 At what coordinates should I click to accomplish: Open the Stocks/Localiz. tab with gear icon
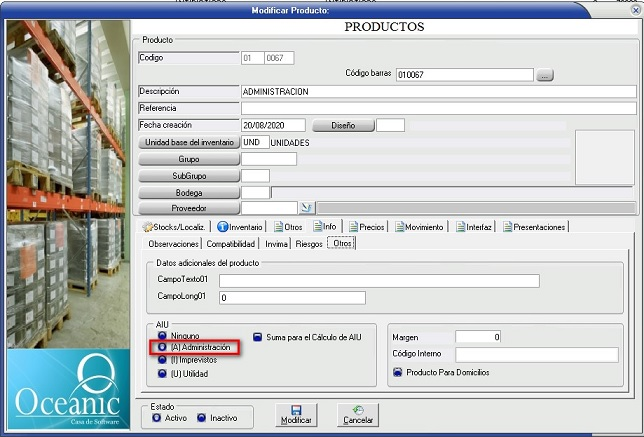click(x=174, y=227)
